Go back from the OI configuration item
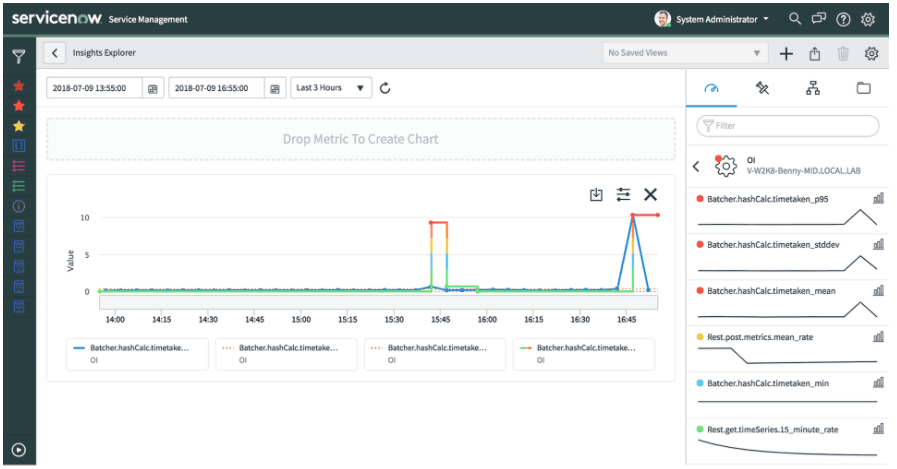 696,166
